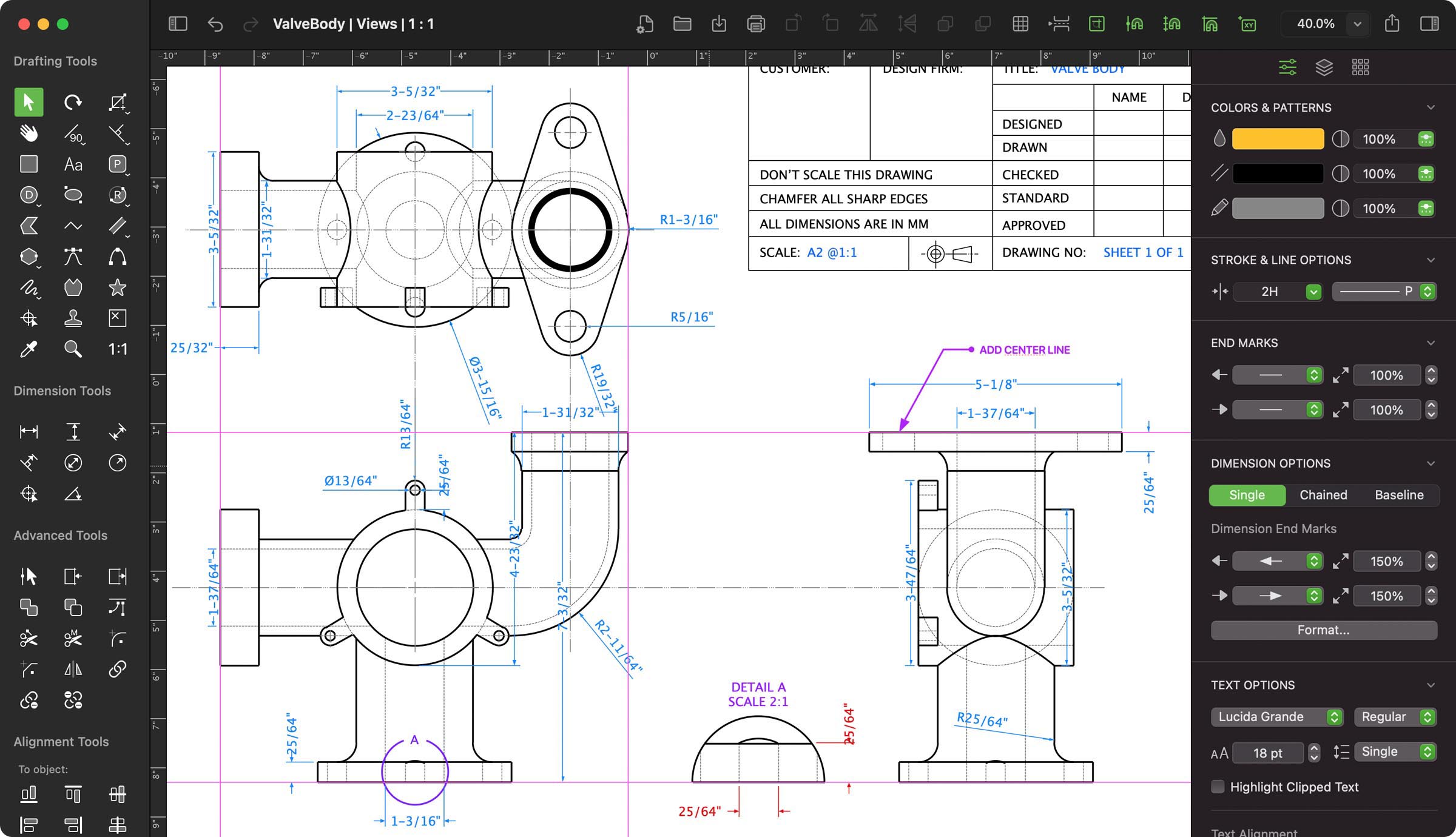Click the Format... button

[x=1323, y=630]
